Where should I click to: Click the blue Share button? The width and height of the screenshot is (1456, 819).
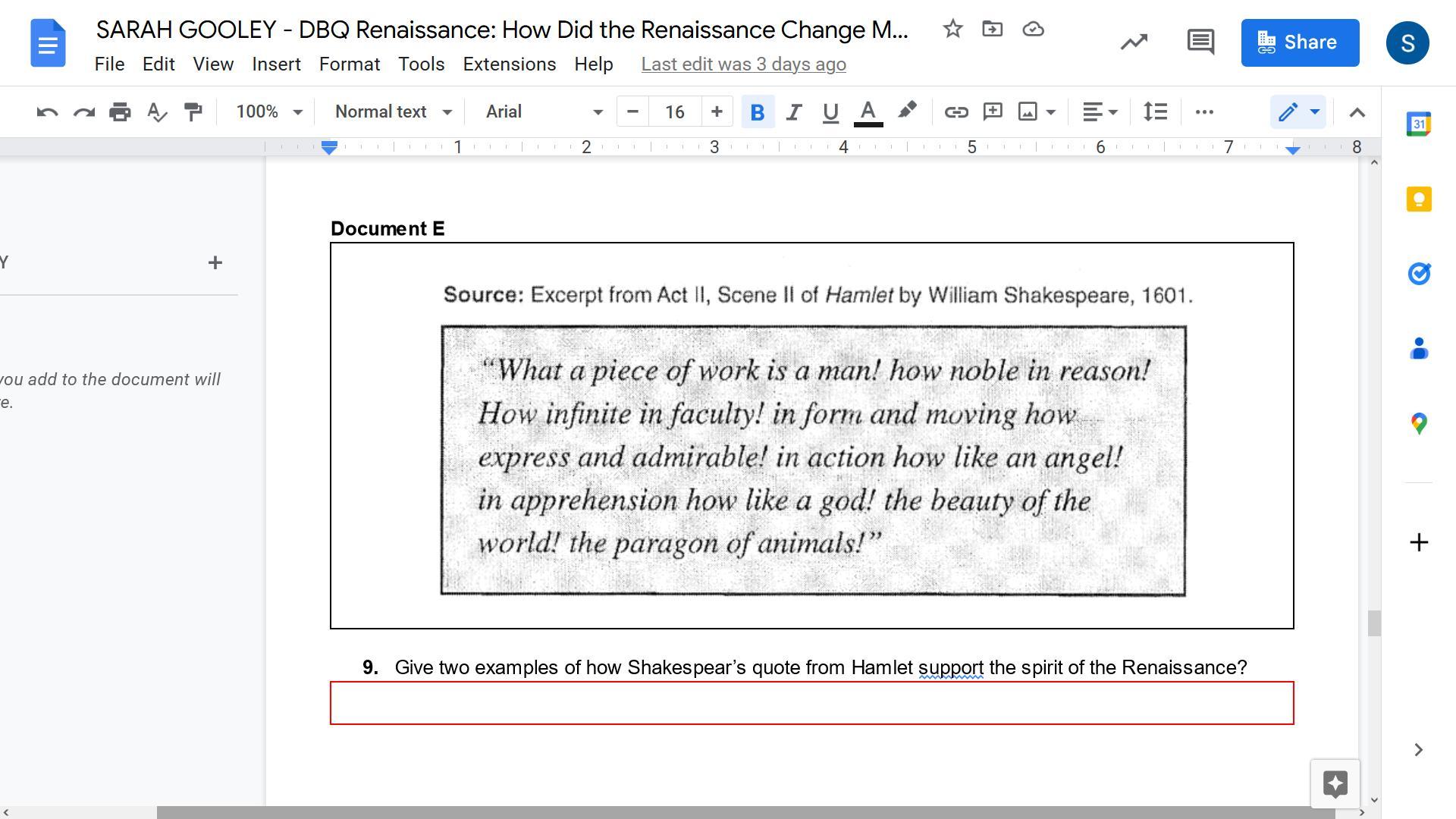[1300, 42]
